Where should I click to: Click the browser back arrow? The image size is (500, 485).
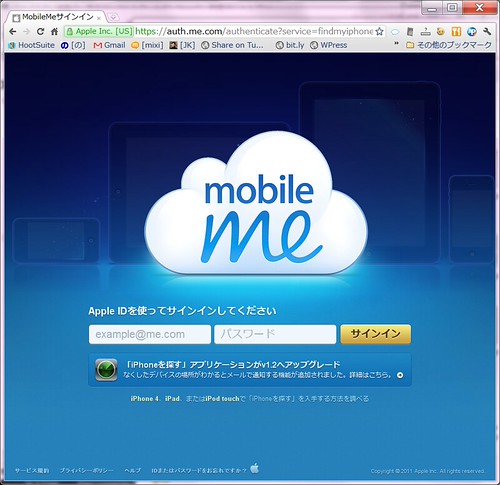coord(13,32)
